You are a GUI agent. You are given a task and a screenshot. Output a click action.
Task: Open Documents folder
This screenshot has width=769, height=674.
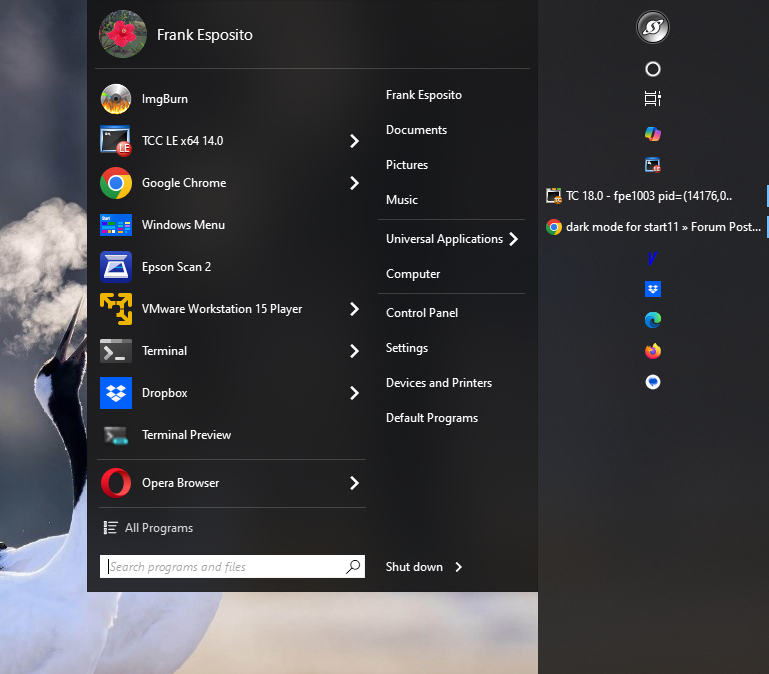click(416, 130)
